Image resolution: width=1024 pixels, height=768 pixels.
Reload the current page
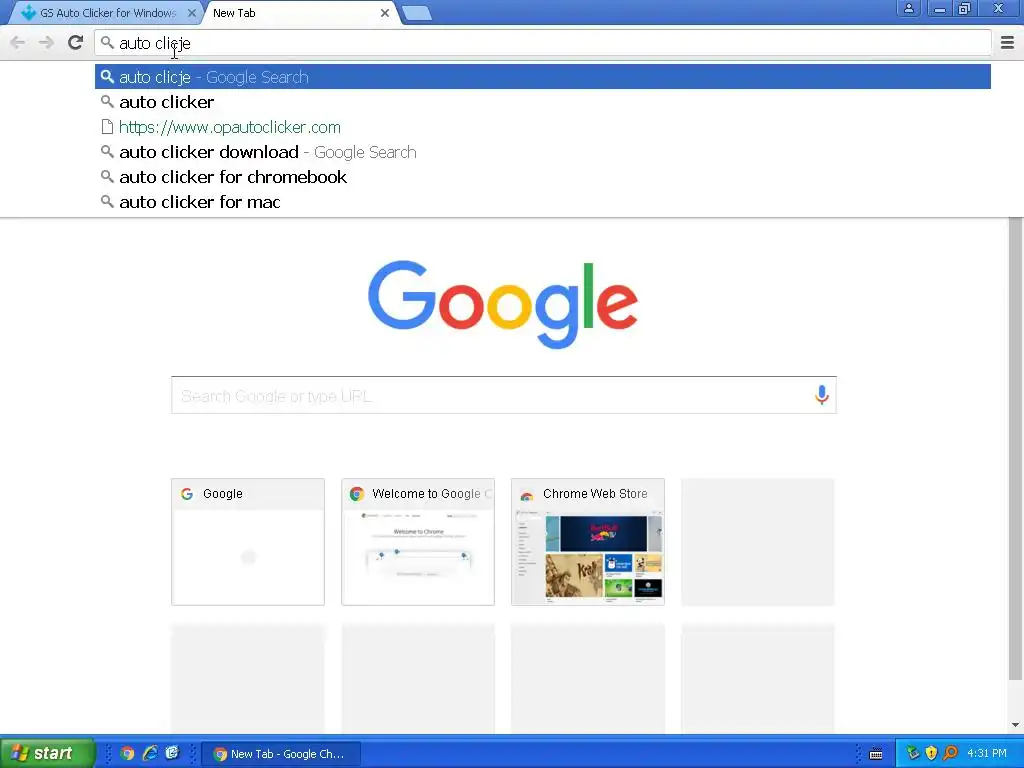pyautogui.click(x=76, y=43)
